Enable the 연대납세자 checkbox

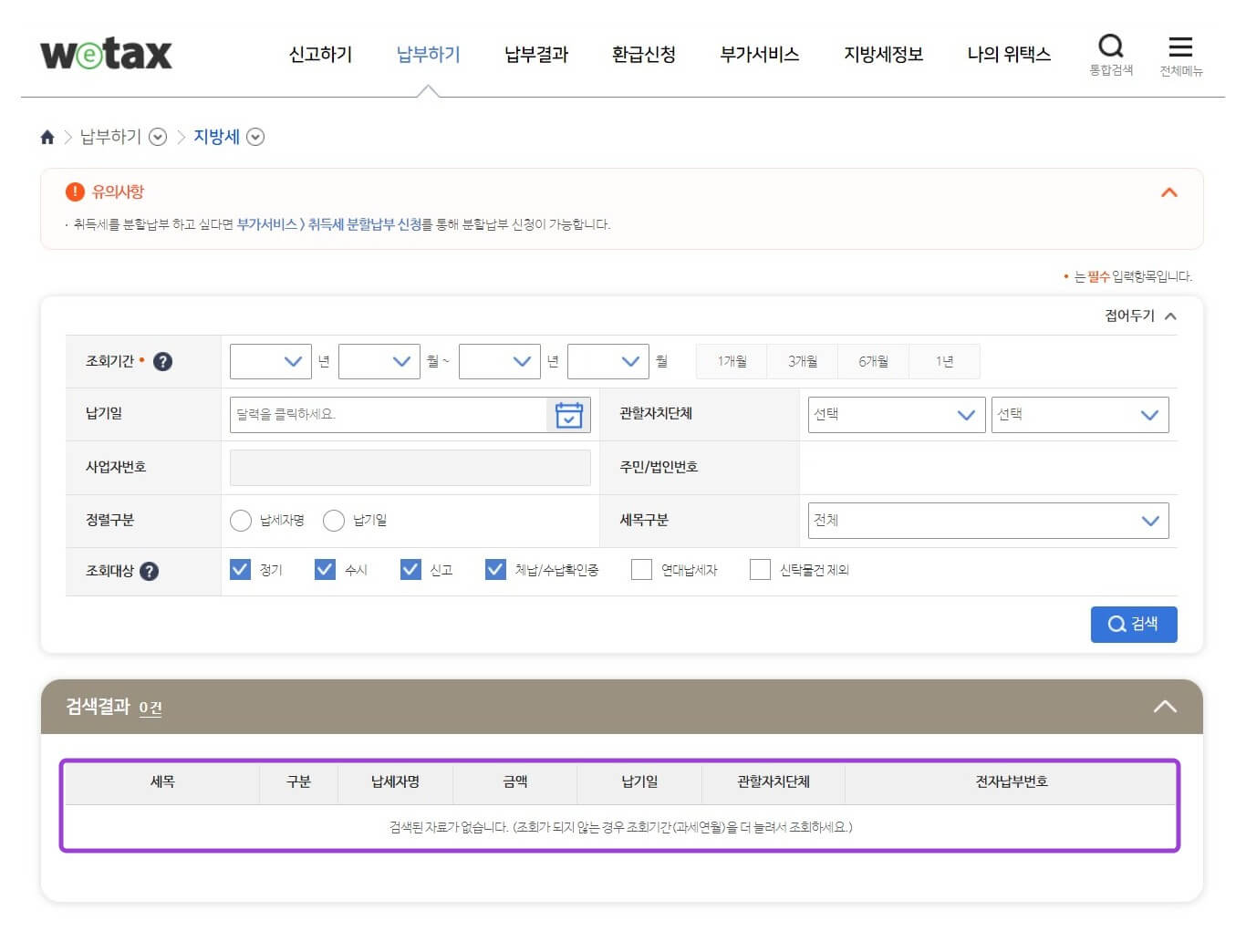pos(641,568)
